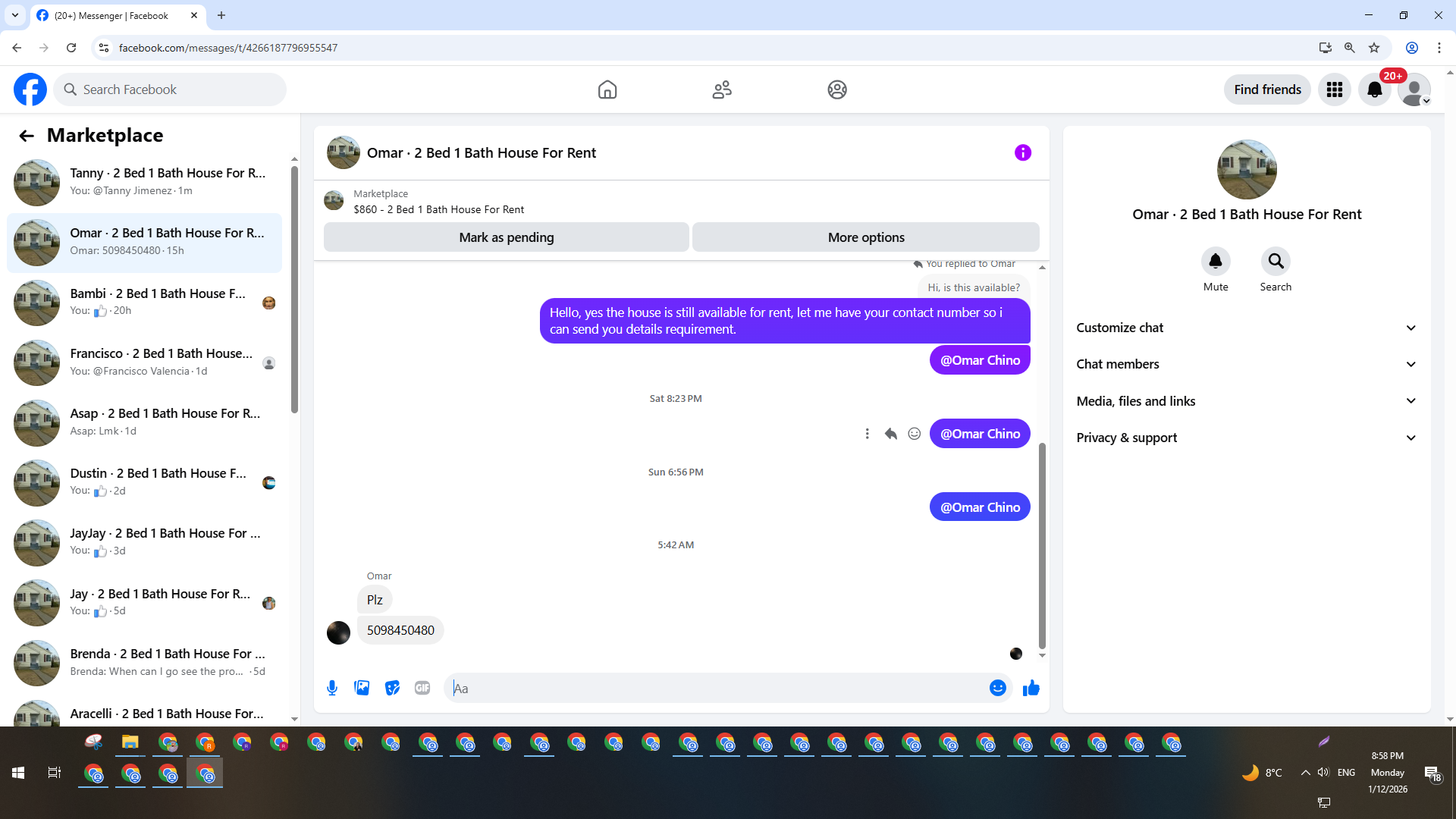Click the voice clip microphone icon
The height and width of the screenshot is (819, 1456).
[332, 688]
